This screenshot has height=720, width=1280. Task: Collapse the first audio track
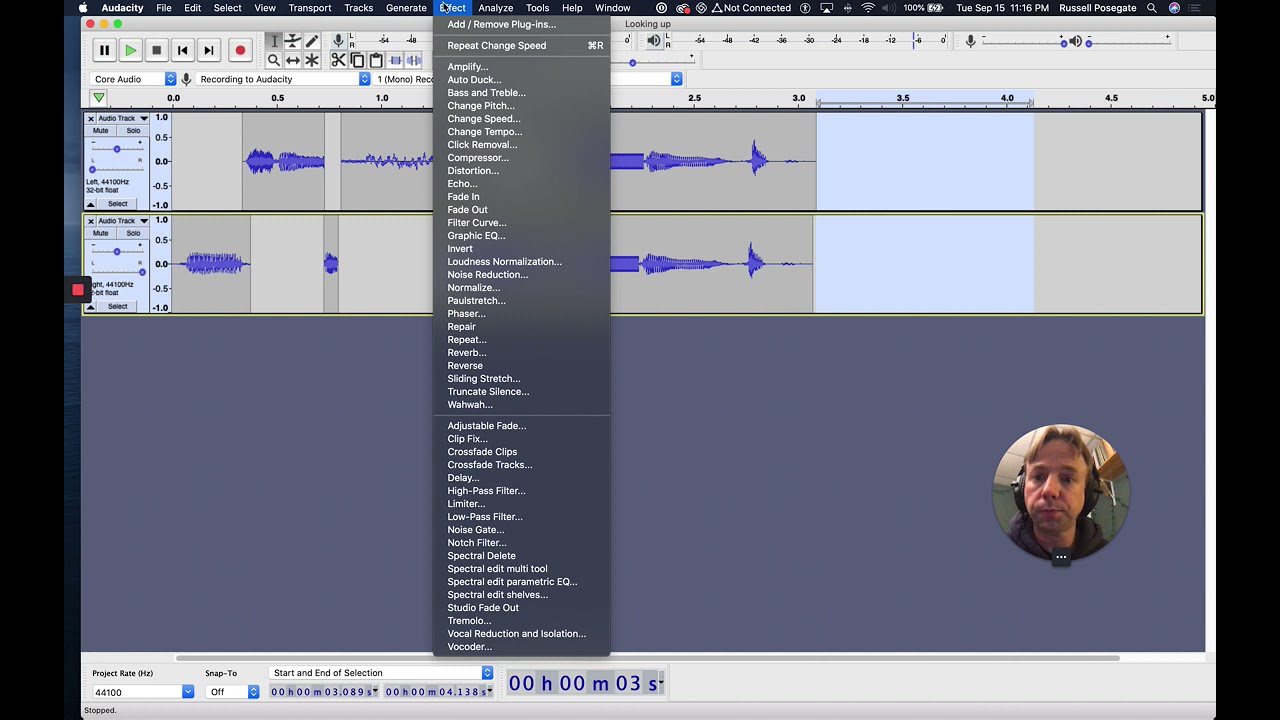(x=91, y=204)
